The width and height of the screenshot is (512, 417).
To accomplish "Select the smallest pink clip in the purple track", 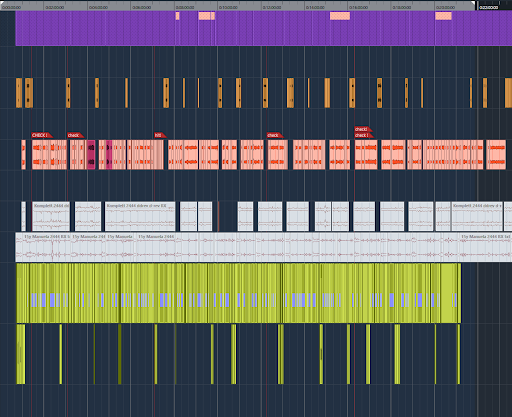I will tap(177, 16).
